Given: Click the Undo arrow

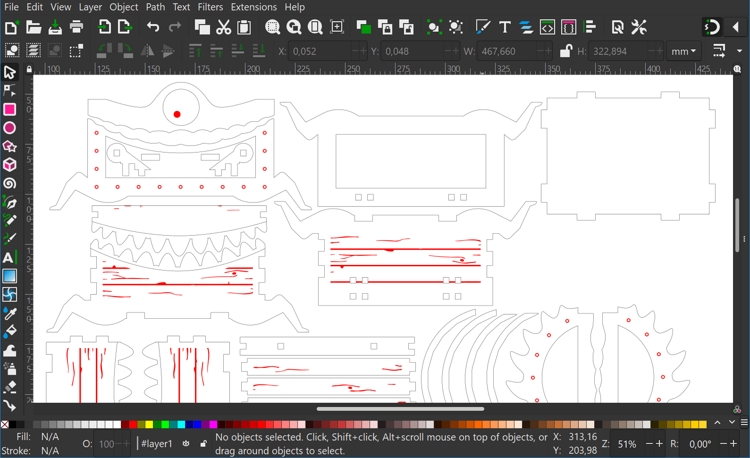Looking at the screenshot, I should click(153, 28).
